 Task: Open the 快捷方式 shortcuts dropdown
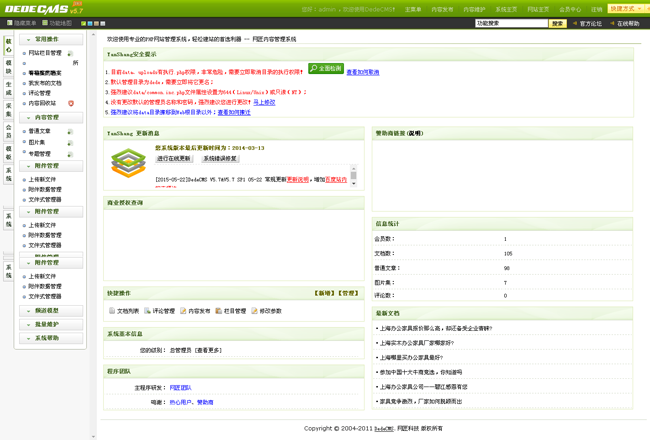[628, 9]
